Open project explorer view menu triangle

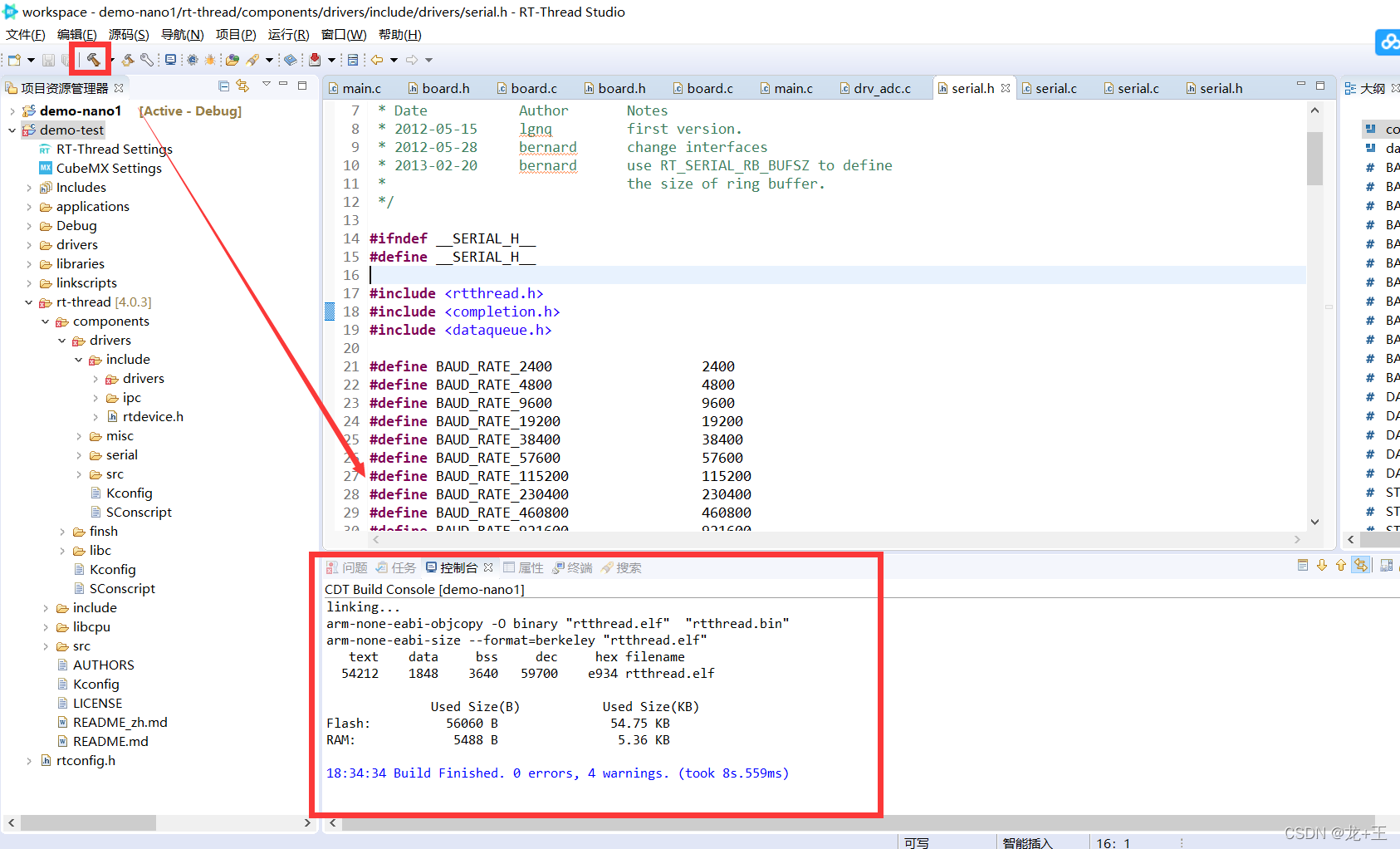pyautogui.click(x=266, y=85)
